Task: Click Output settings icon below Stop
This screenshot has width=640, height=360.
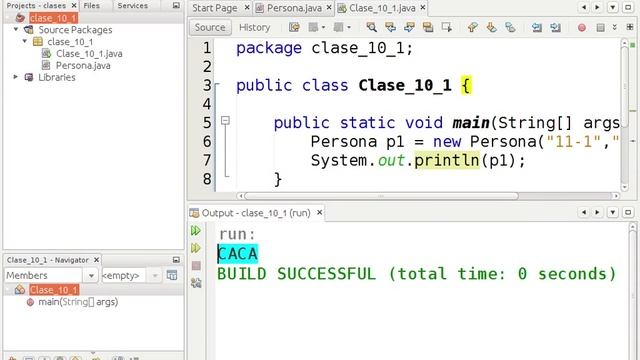Action: [x=196, y=282]
